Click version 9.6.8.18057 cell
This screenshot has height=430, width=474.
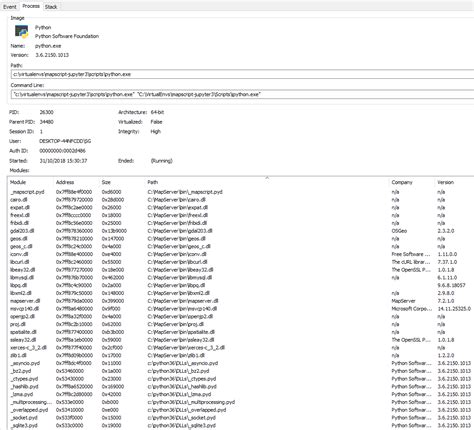tap(451, 285)
